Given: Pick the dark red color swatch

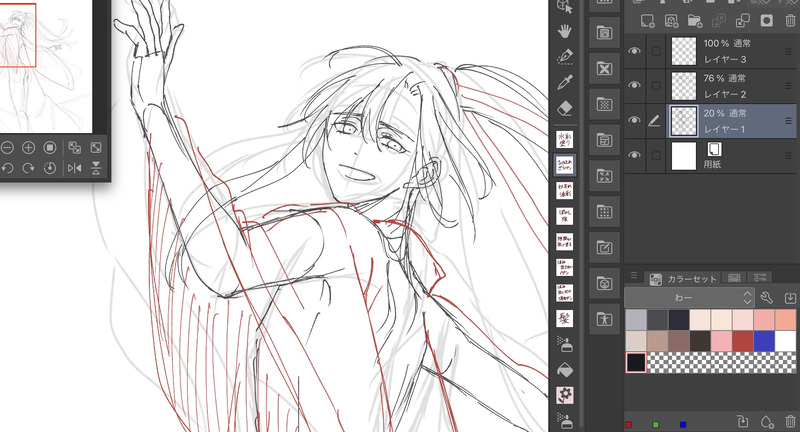Looking at the screenshot, I should click(x=742, y=341).
